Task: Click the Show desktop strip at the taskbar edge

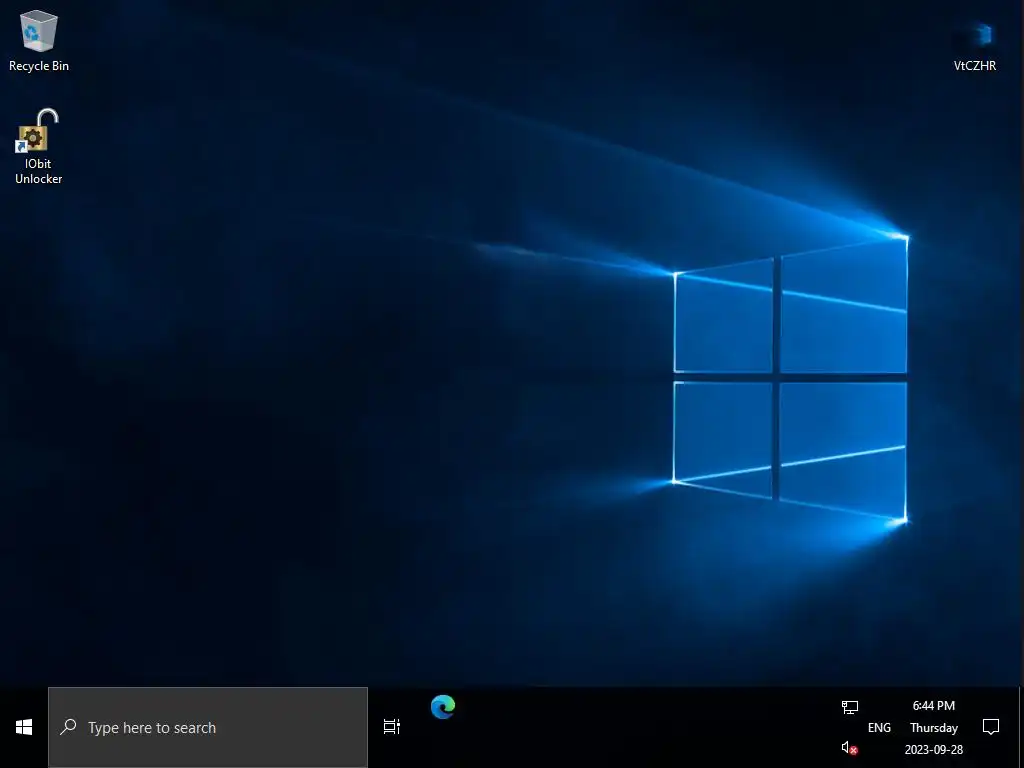Action: [1021, 728]
